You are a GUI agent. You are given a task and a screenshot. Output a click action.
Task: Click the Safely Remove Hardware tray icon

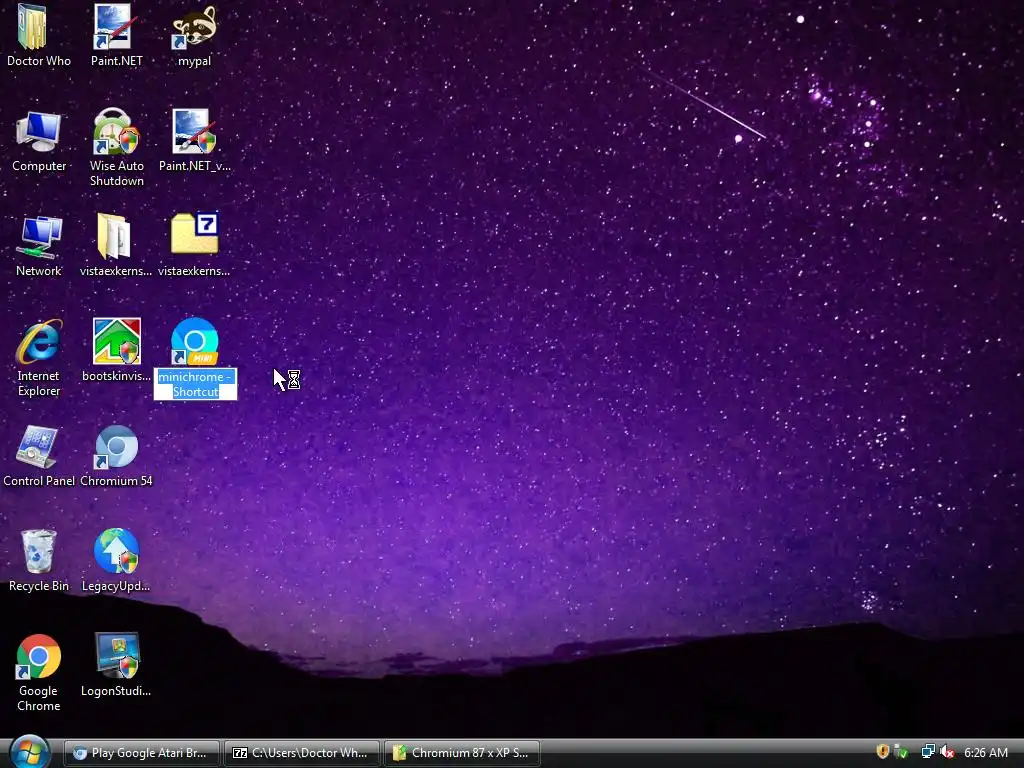[x=901, y=752]
